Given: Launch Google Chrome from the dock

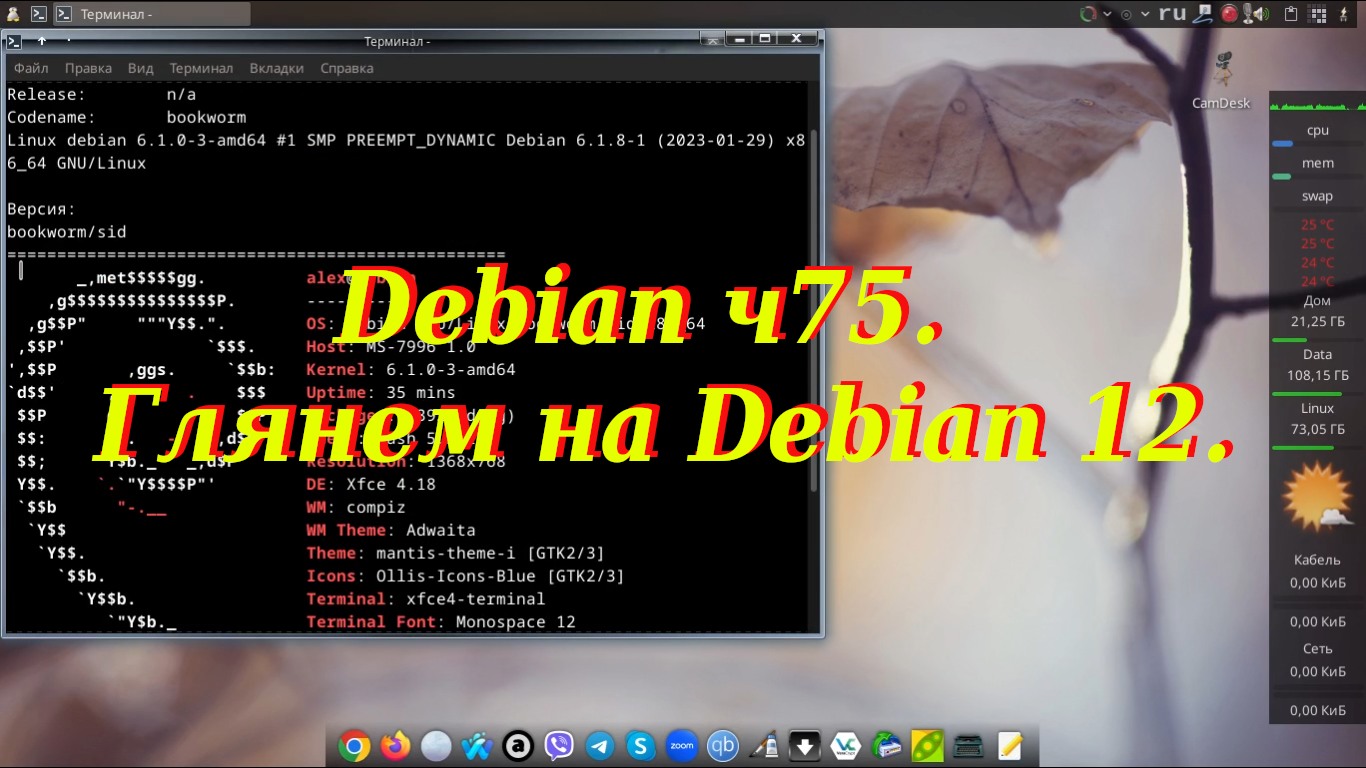Looking at the screenshot, I should (354, 745).
